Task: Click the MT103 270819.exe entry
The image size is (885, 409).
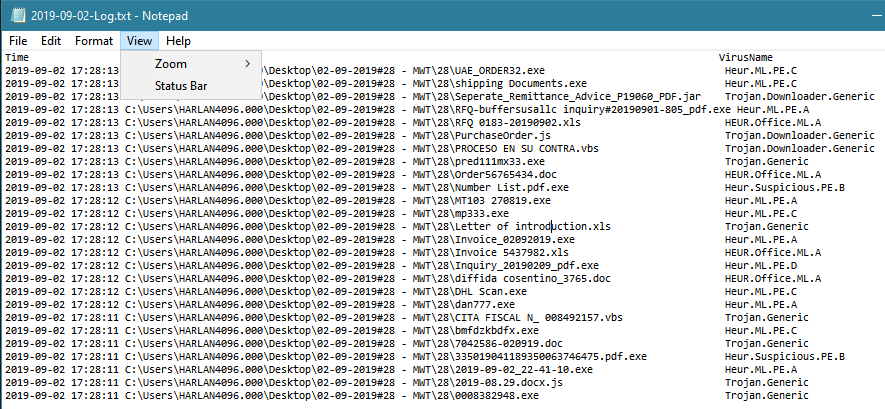Action: pos(502,200)
